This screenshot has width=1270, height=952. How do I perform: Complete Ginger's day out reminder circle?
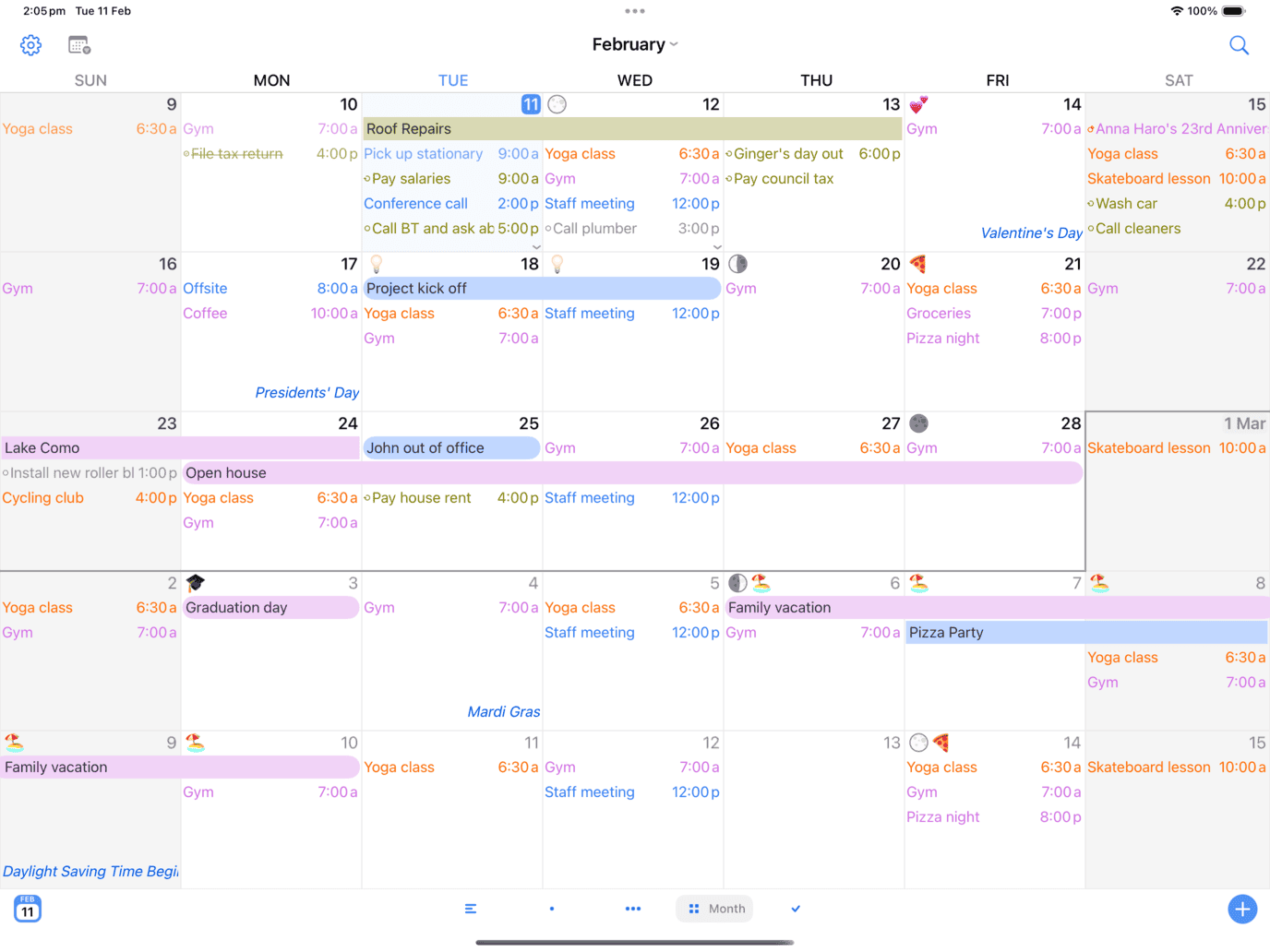[x=729, y=154]
